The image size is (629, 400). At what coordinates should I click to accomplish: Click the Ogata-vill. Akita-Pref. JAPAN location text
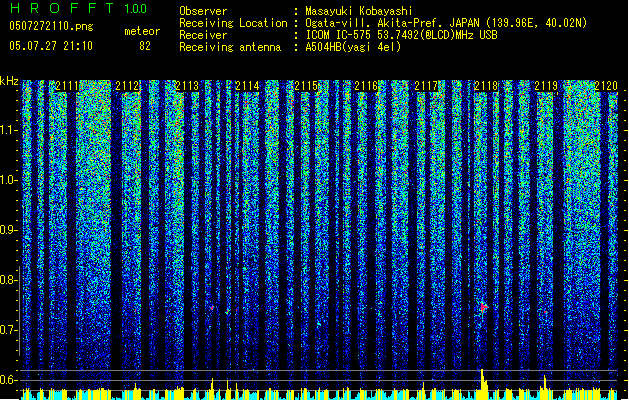click(446, 23)
